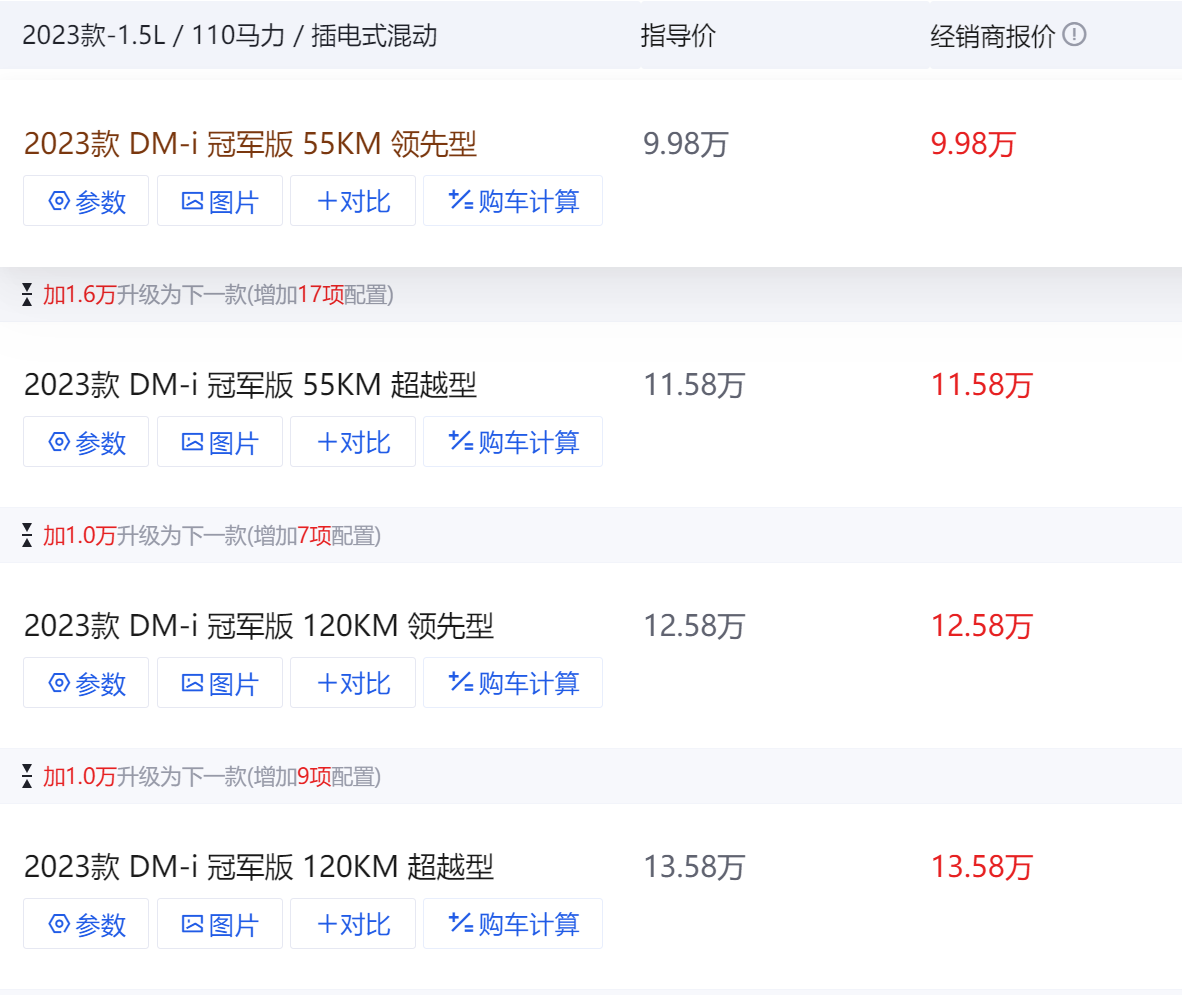Image resolution: width=1182 pixels, height=995 pixels.
Task: Expand the 增加7项配置 upgrade row
Action: point(200,536)
